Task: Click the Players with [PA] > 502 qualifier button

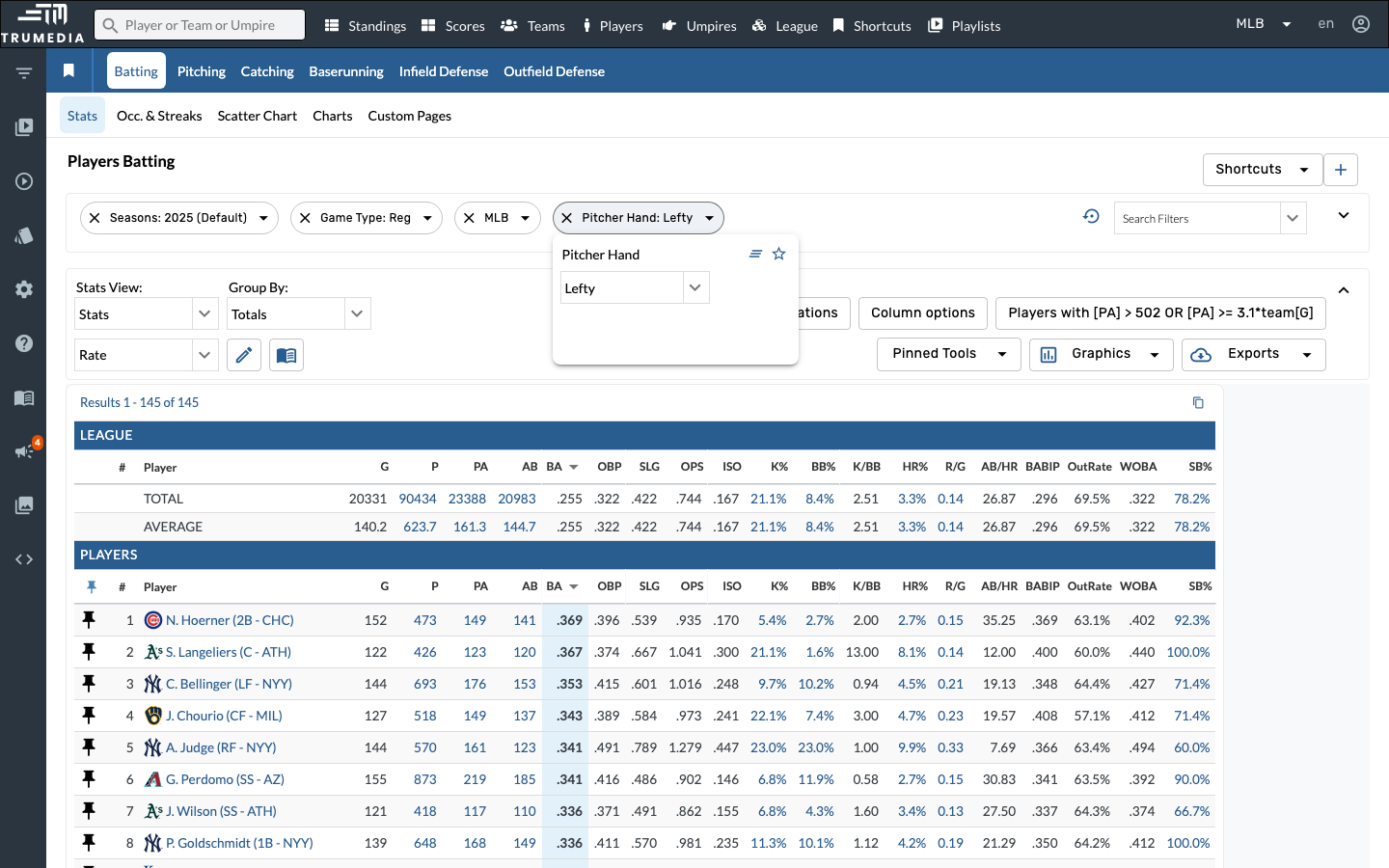Action: (x=1160, y=312)
